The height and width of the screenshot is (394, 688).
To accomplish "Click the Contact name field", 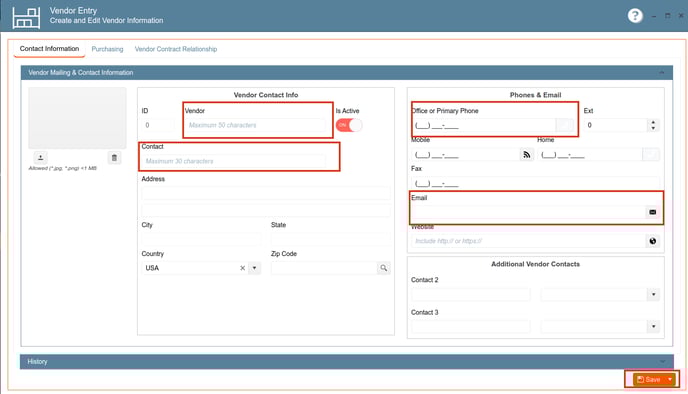I will [233, 161].
